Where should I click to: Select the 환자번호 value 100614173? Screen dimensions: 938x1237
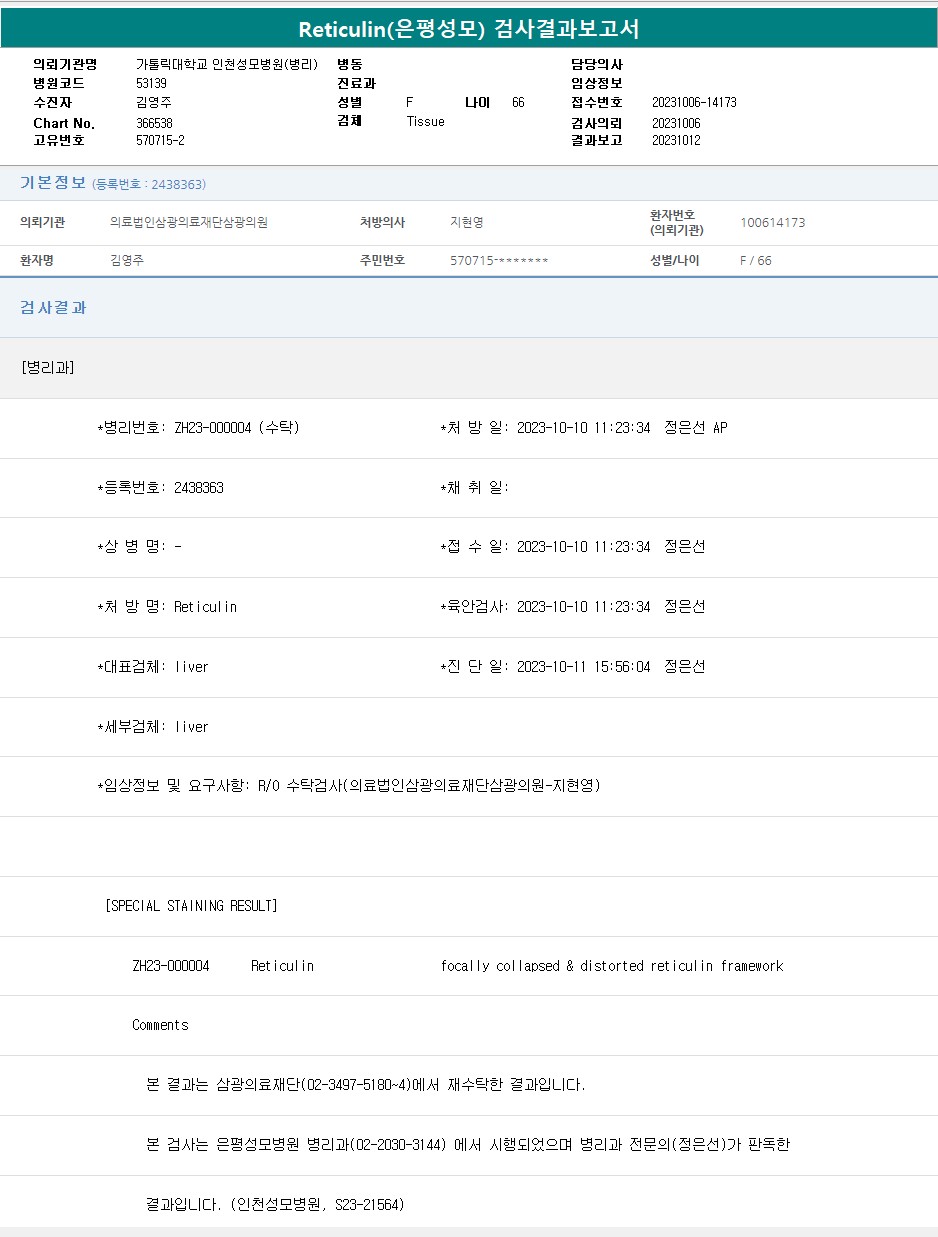pyautogui.click(x=772, y=222)
